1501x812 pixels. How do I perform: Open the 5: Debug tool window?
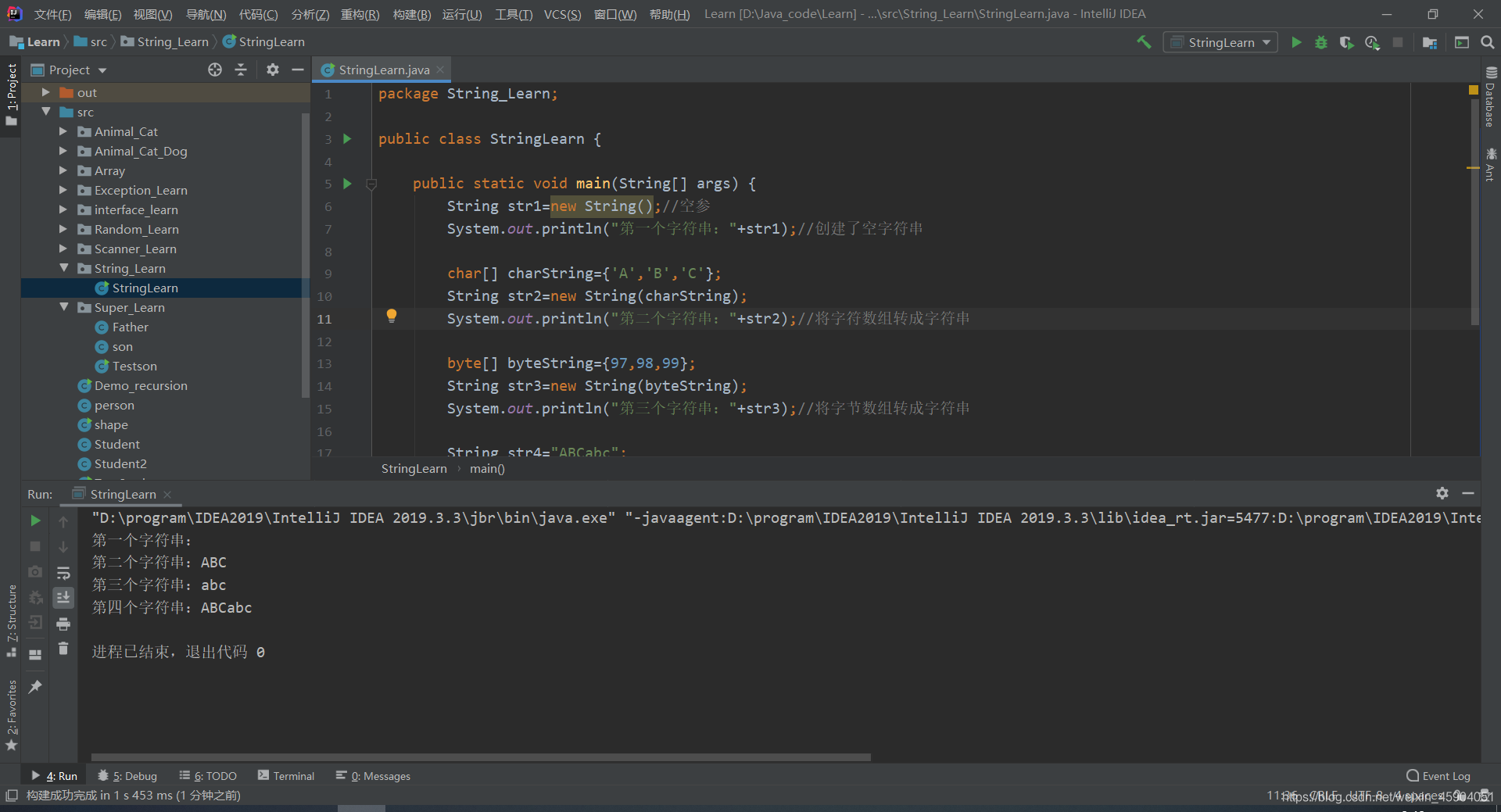click(127, 776)
